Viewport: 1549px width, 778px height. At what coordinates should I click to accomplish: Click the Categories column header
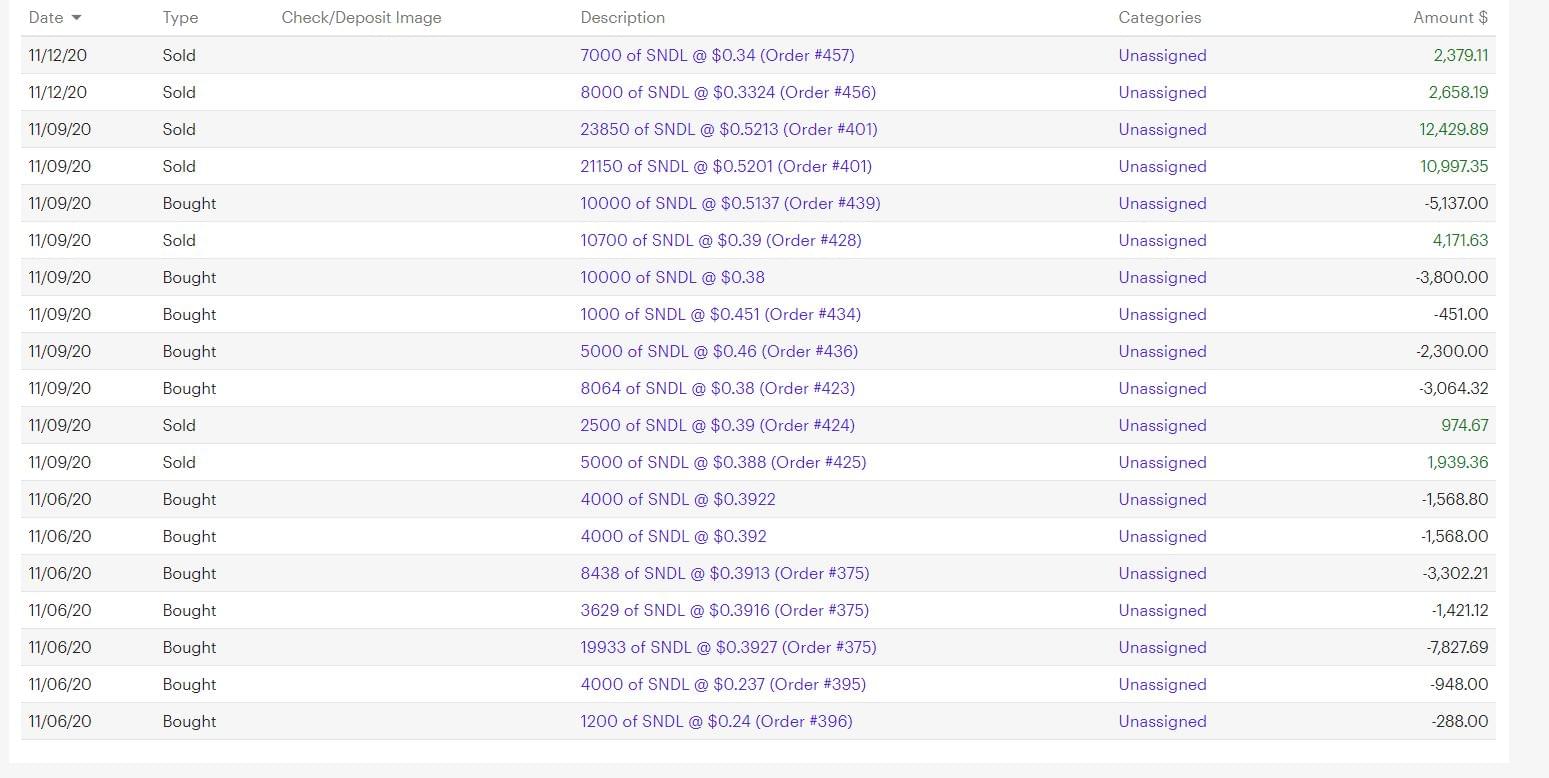[x=1159, y=18]
